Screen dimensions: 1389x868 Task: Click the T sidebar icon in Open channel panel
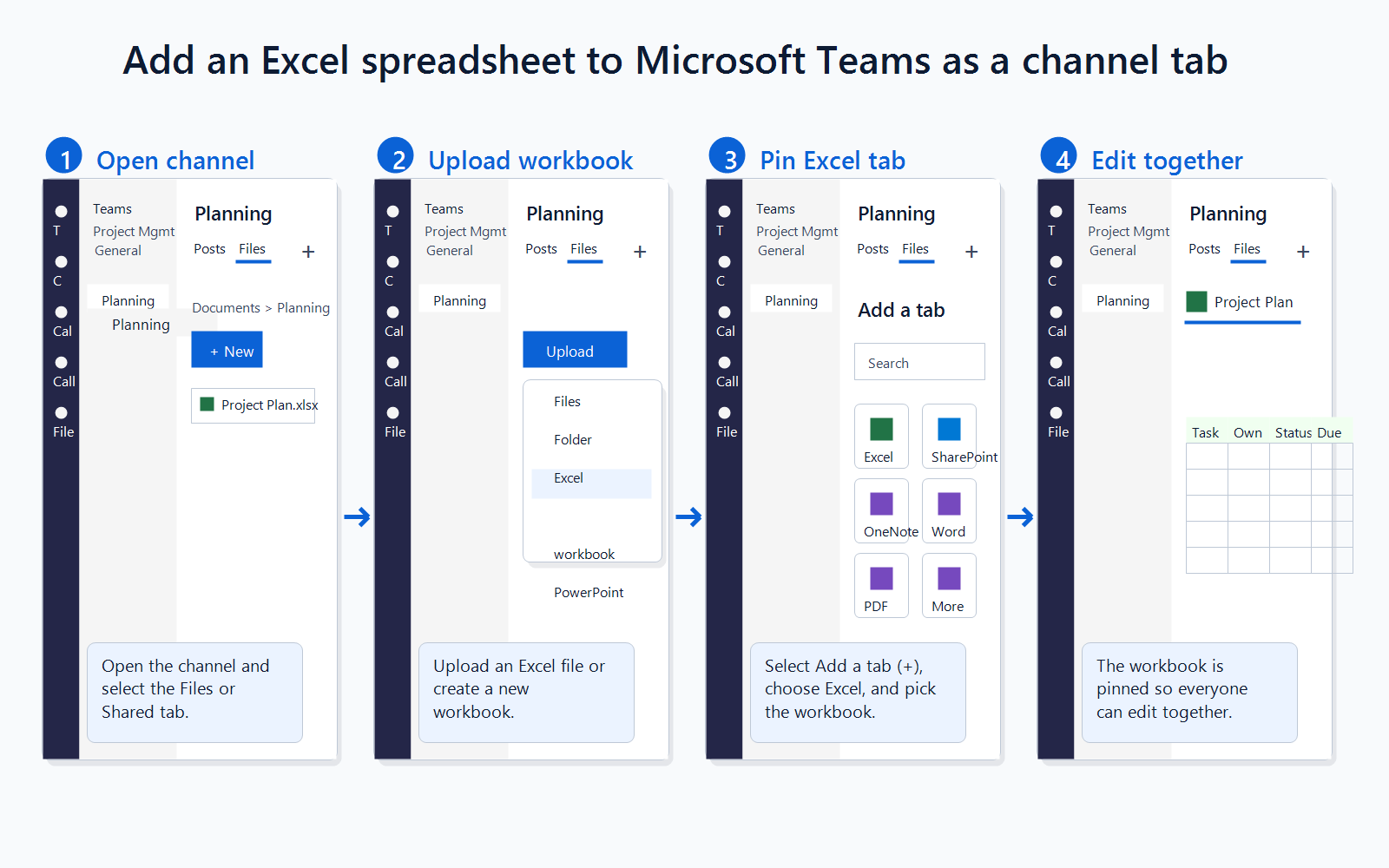point(62,212)
